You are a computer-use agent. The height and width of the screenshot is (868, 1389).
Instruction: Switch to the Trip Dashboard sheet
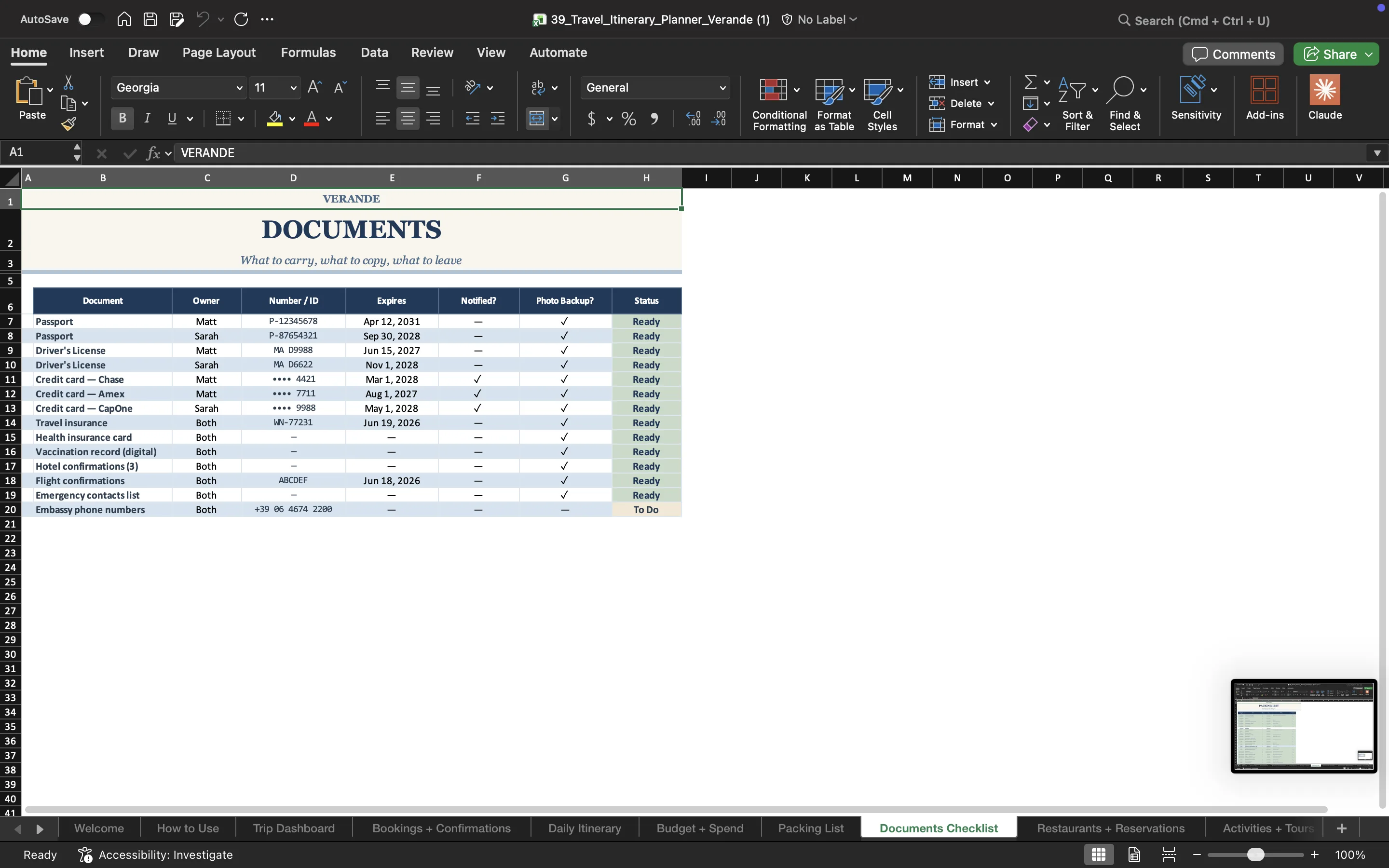(x=294, y=828)
